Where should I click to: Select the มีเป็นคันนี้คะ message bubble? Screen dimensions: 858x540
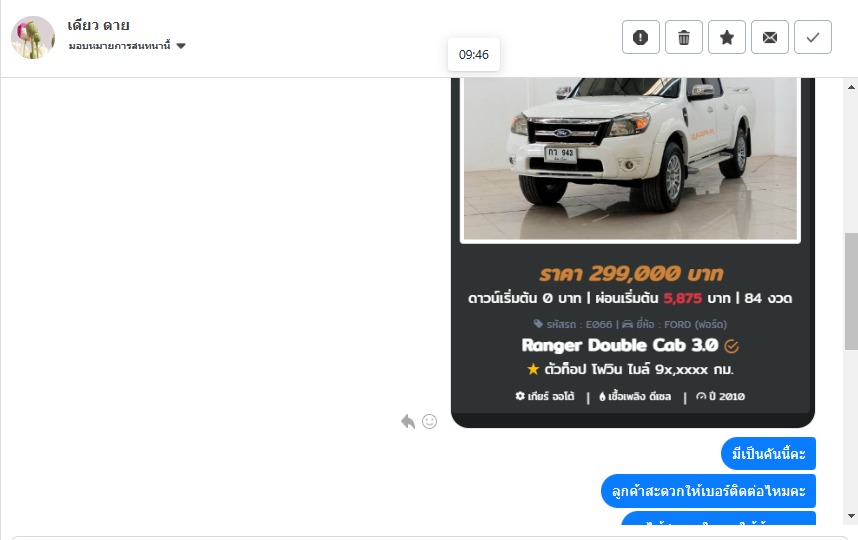(x=768, y=454)
